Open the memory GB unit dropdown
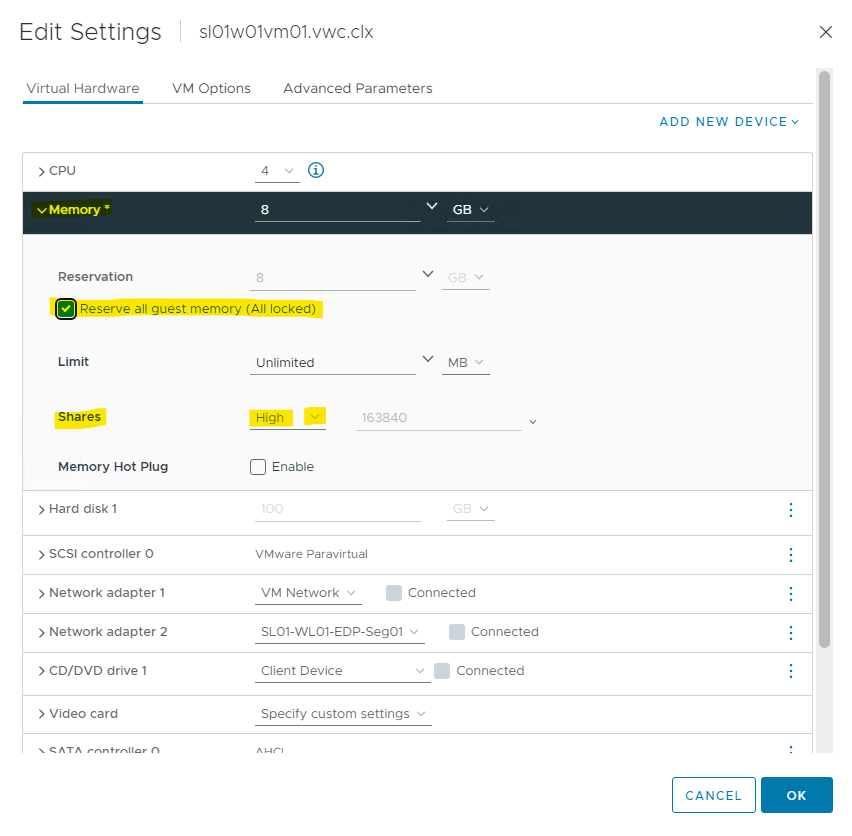The height and width of the screenshot is (836, 852). pos(470,210)
